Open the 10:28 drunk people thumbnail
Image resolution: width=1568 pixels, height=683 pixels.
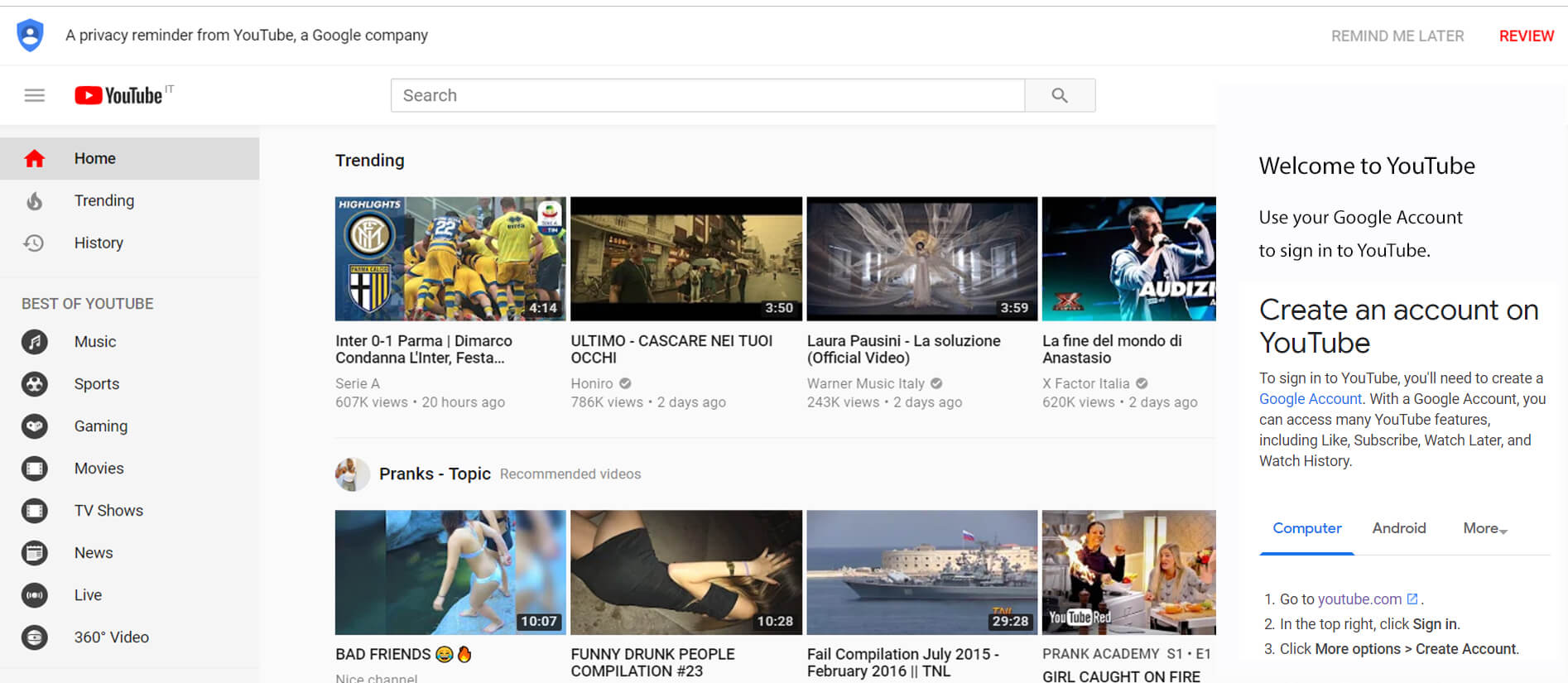pos(686,572)
